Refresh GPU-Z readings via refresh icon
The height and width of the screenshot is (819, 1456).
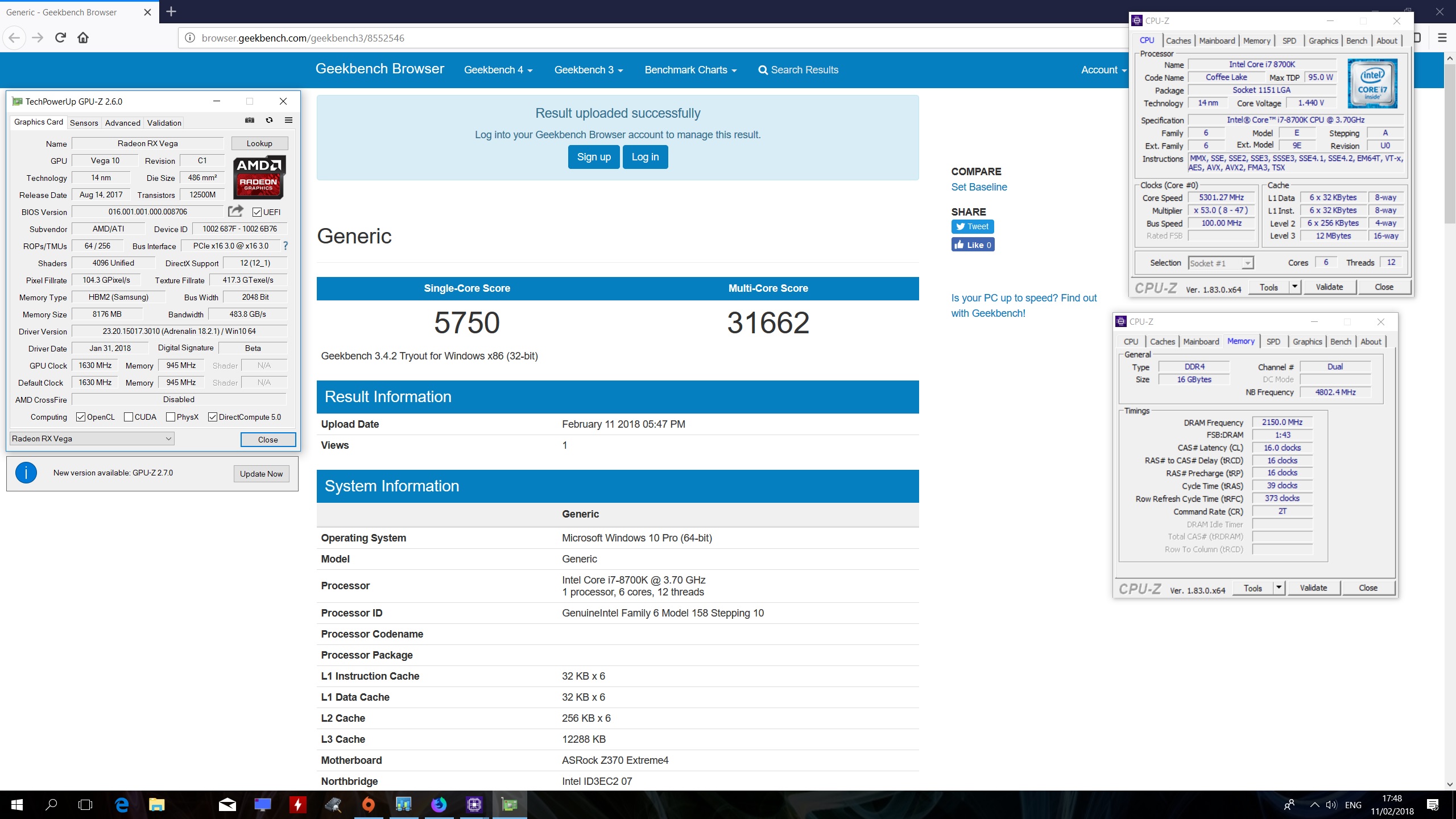[269, 120]
